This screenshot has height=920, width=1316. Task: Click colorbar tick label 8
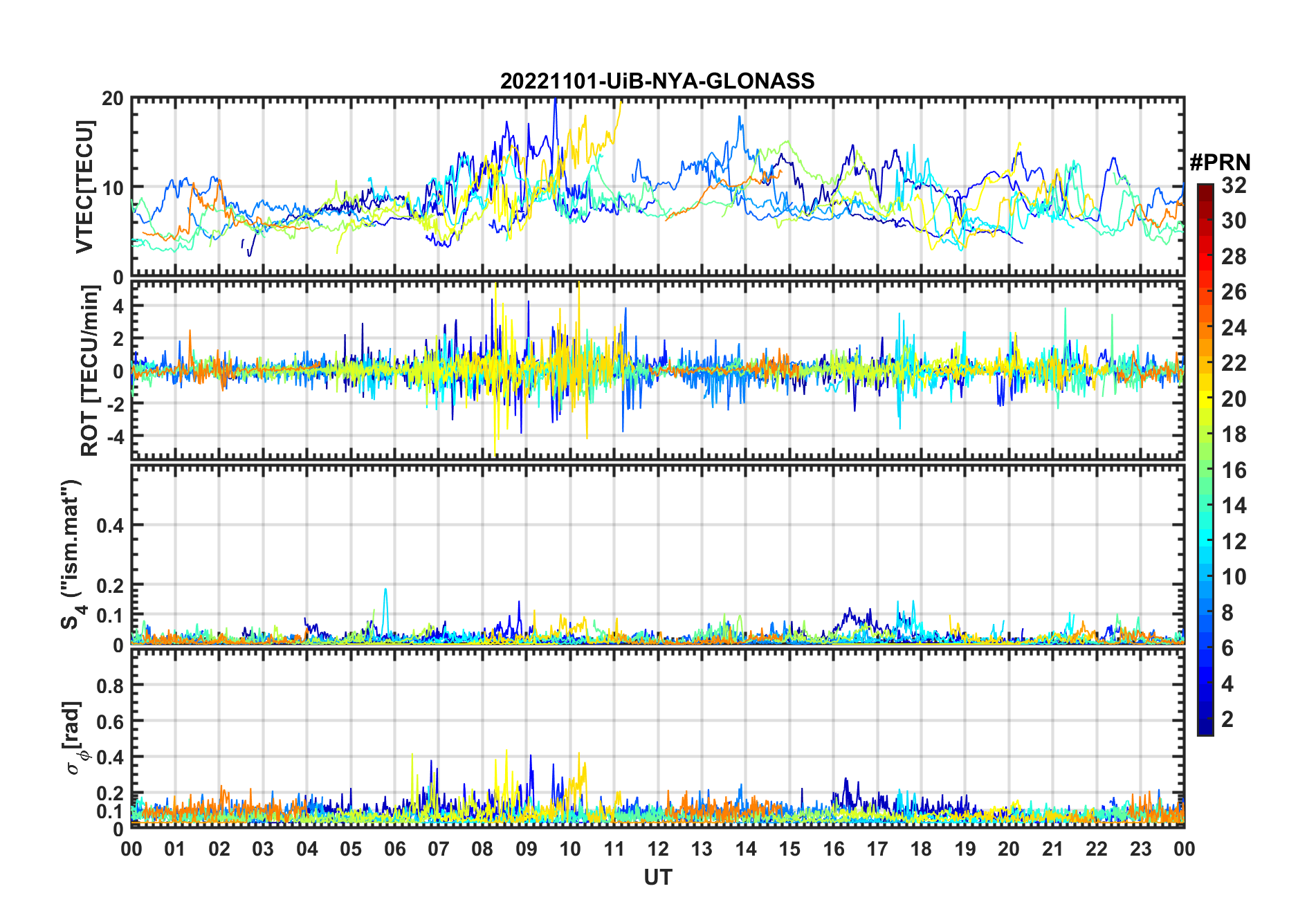click(x=1227, y=613)
